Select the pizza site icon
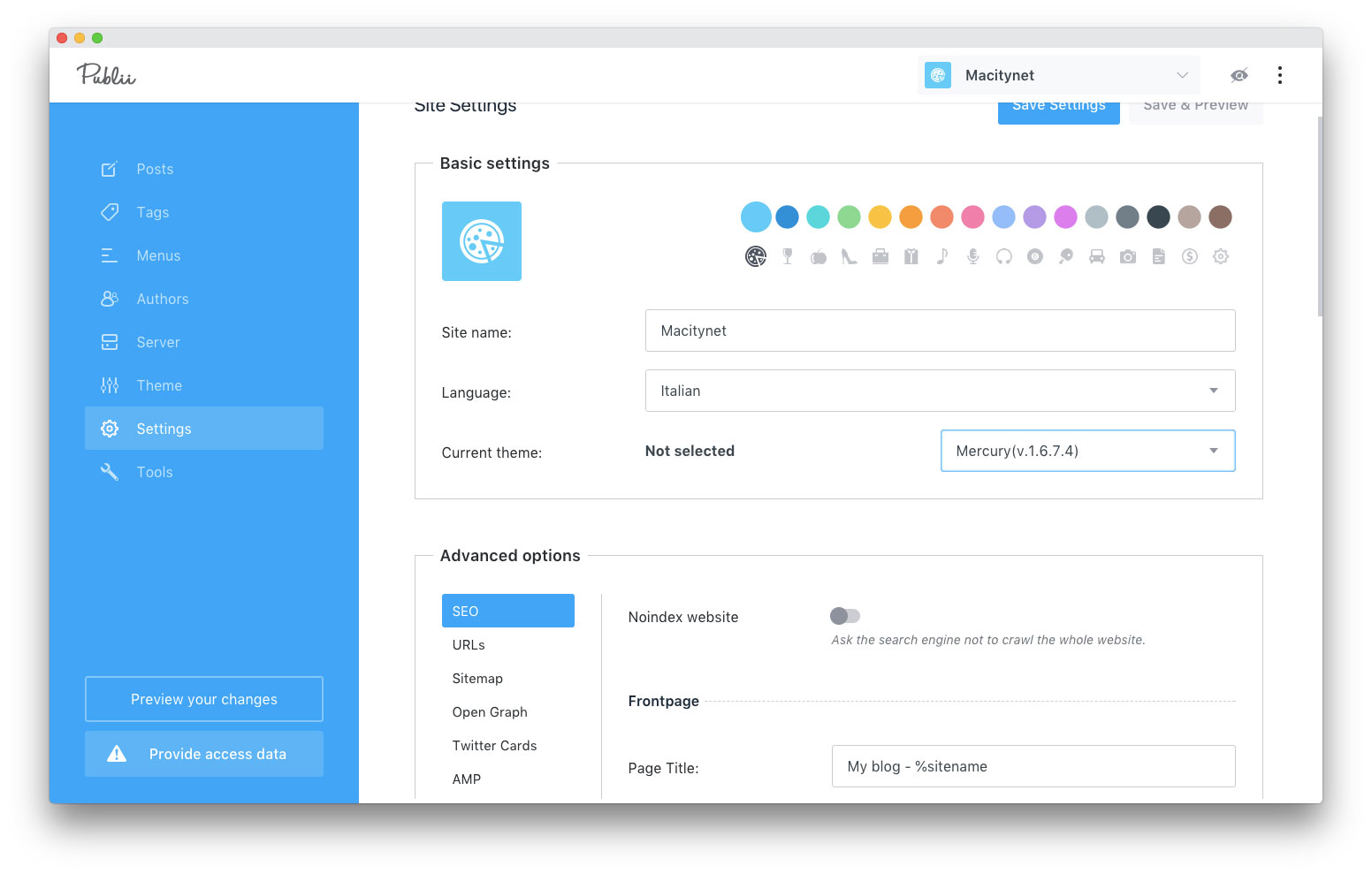Image resolution: width=1372 pixels, height=874 pixels. [756, 256]
